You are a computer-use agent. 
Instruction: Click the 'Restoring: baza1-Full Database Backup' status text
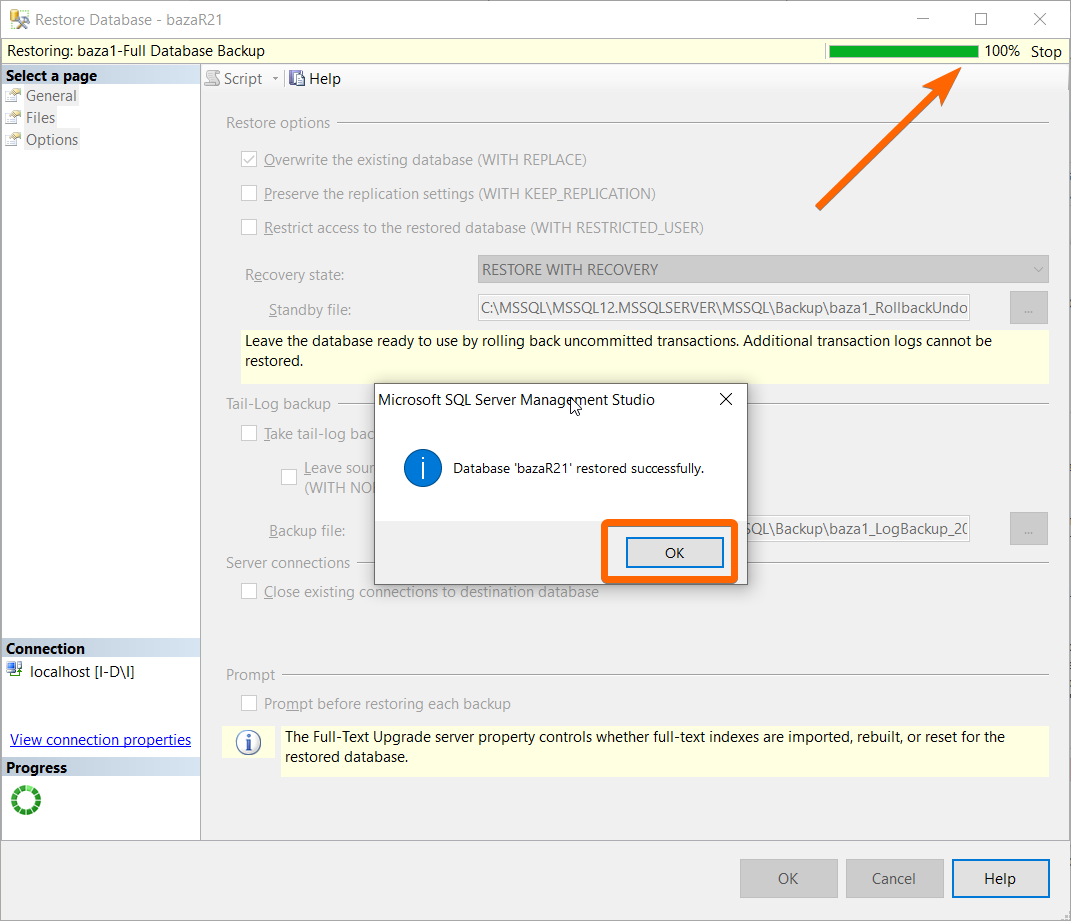136,51
